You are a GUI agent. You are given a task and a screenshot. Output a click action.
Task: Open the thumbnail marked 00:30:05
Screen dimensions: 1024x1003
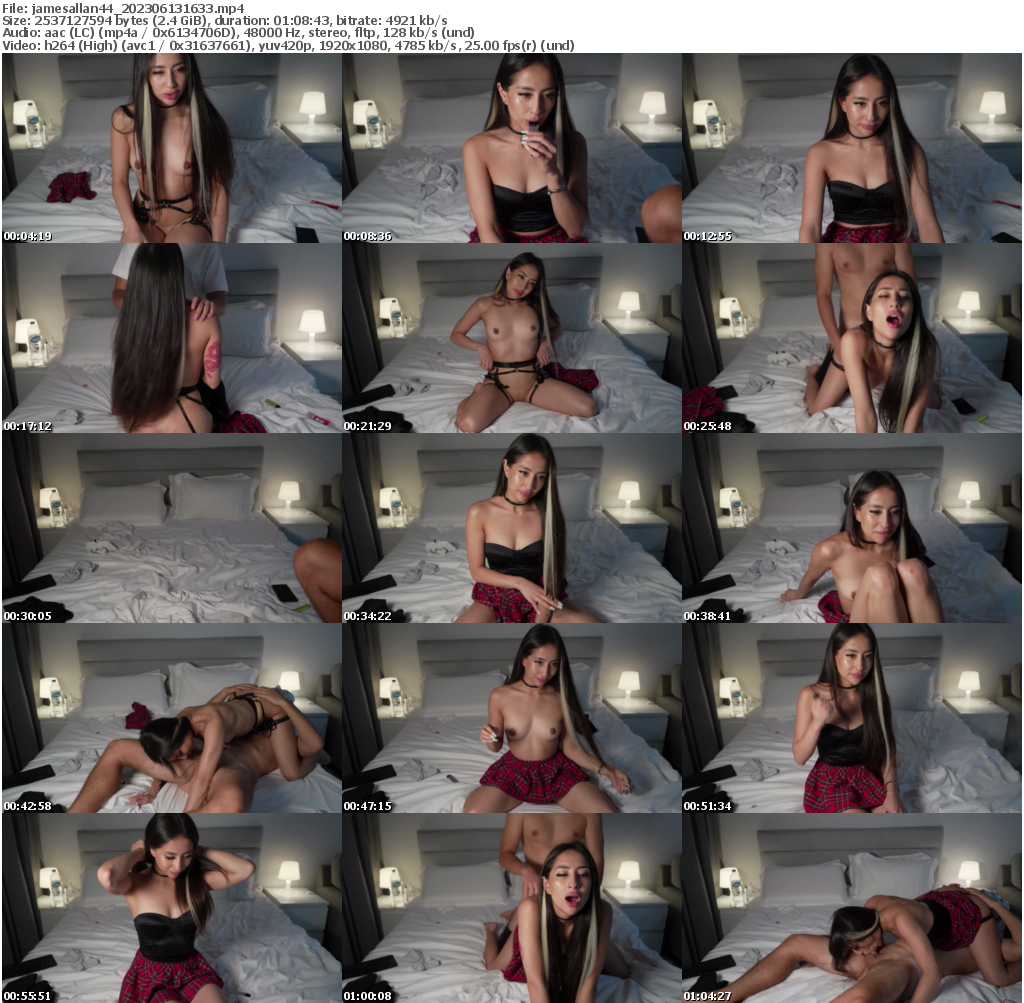(170, 530)
